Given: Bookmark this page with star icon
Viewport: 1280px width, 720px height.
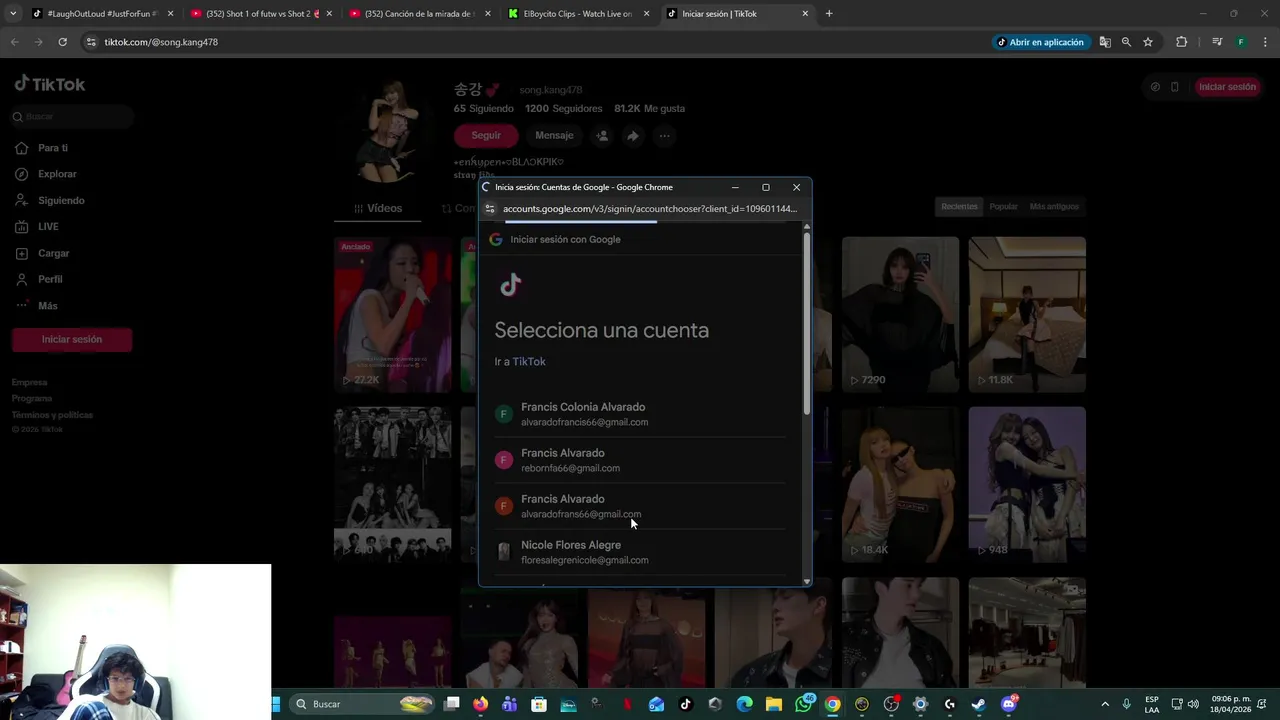Looking at the screenshot, I should (1148, 42).
